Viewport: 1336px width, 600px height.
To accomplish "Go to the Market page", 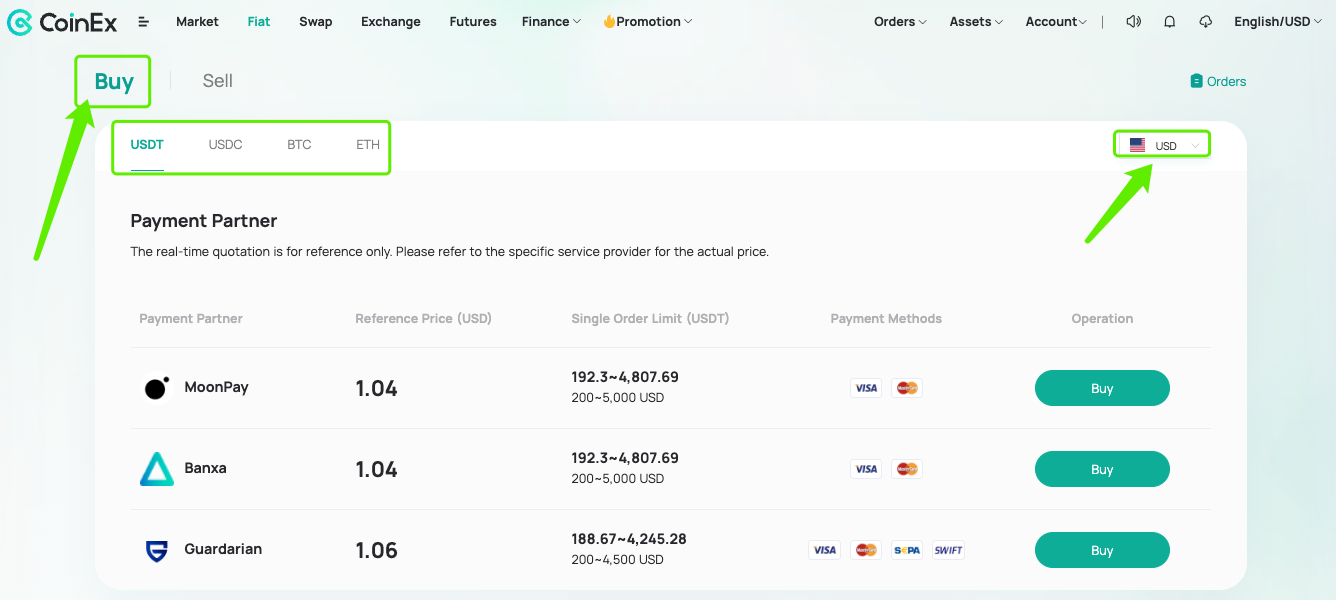I will point(197,21).
